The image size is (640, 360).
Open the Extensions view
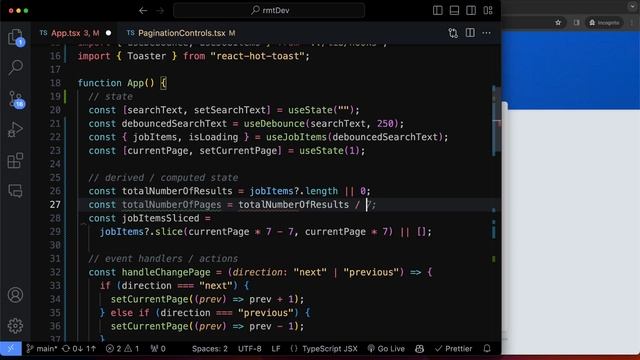(16, 160)
